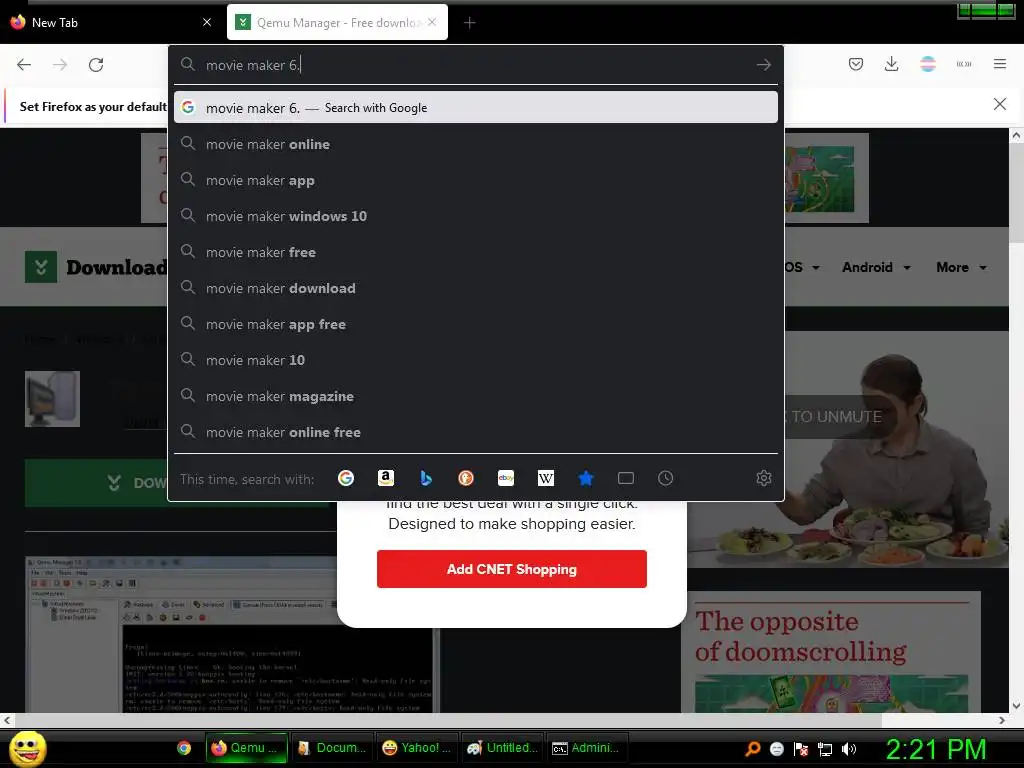Search this time with Wikipedia icon

[545, 478]
